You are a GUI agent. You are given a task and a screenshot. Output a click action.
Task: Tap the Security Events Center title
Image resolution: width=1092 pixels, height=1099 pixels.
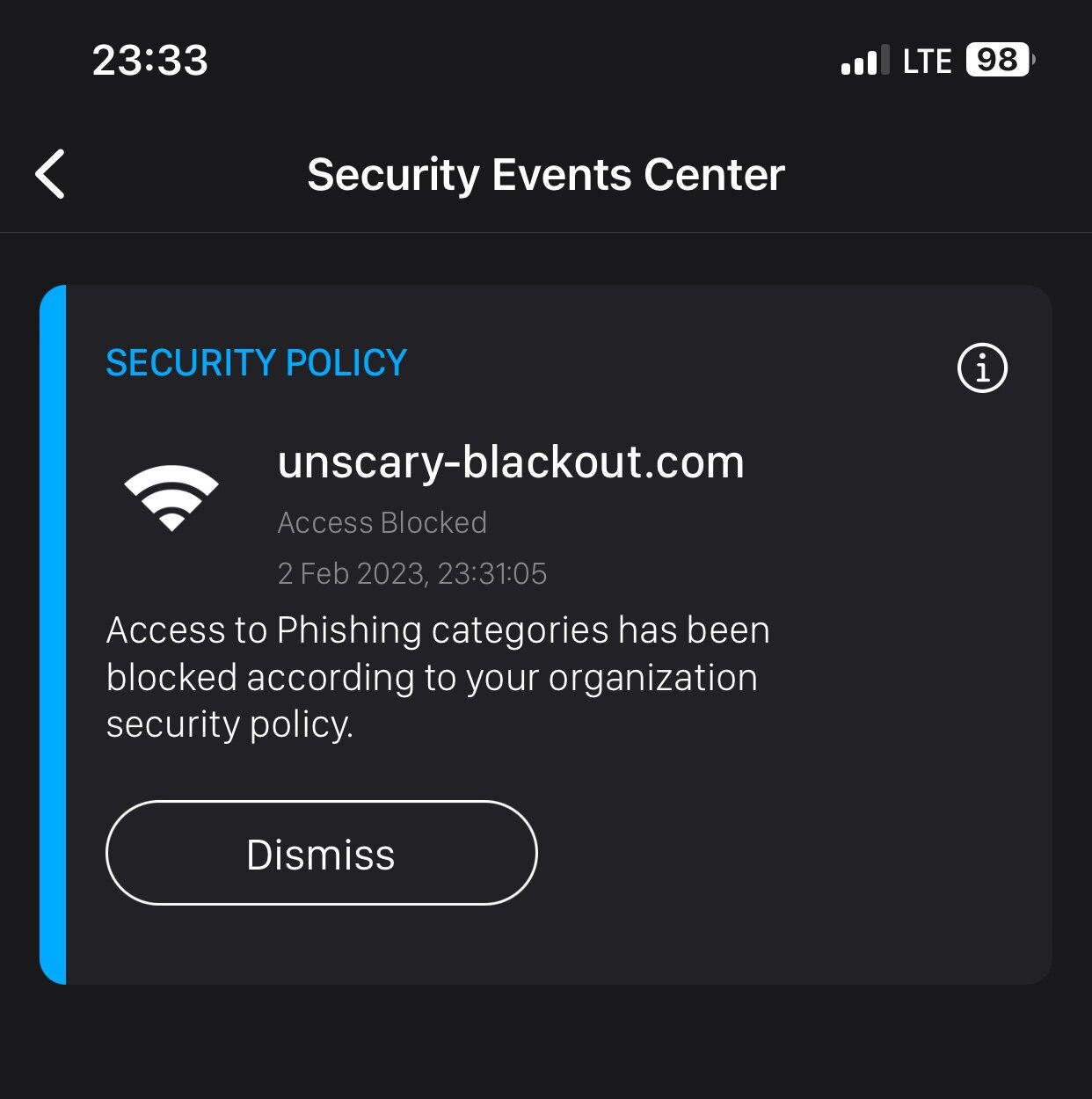[x=545, y=174]
